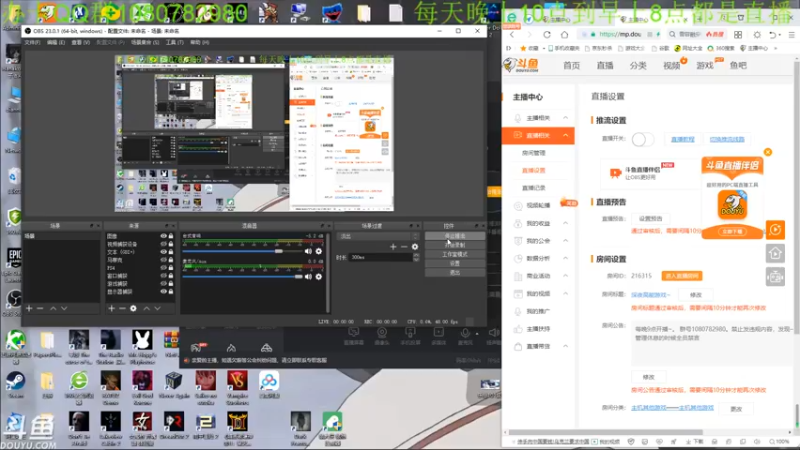Viewport: 800px width, 450px height.
Task: Click floating grey robot icon
Action: [776, 277]
